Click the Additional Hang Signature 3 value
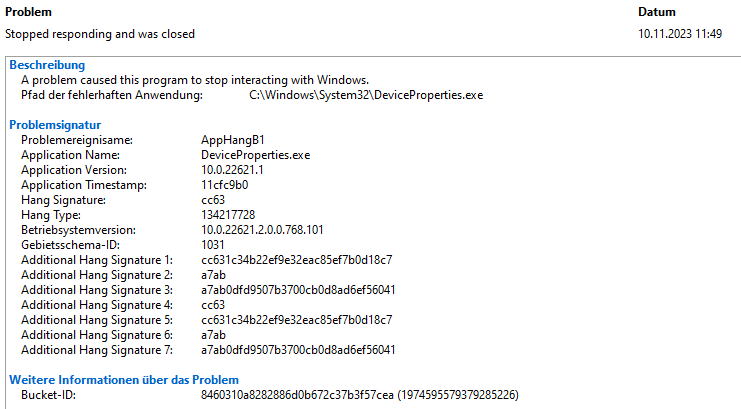741x409 pixels. [x=298, y=290]
